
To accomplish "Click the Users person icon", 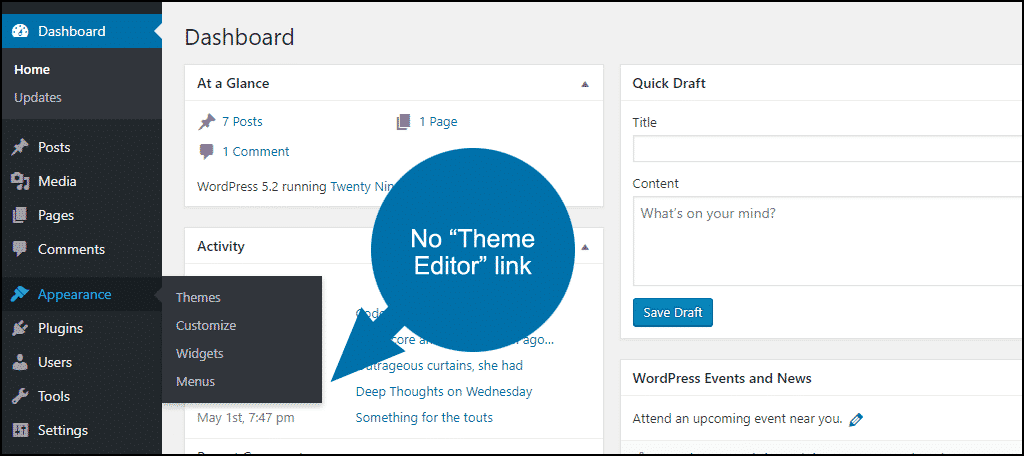I will tap(20, 363).
